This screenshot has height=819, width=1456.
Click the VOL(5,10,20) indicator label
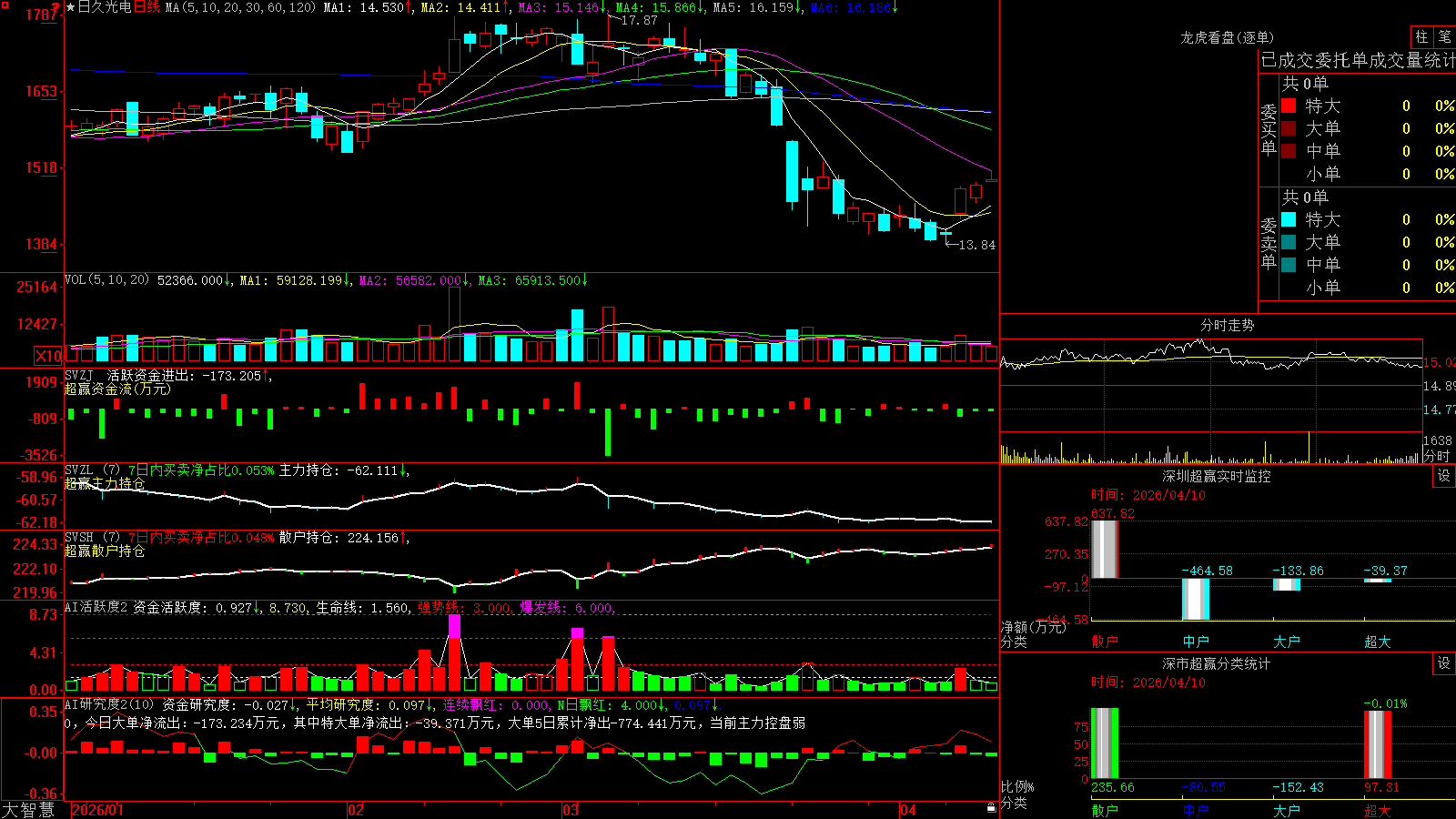(106, 280)
